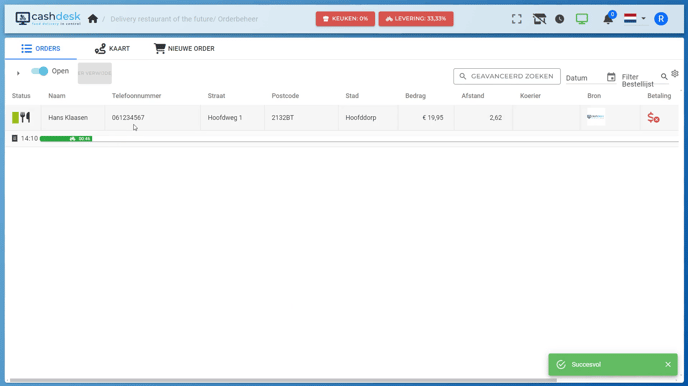Sort by Bron column header
688x386 pixels.
(594, 96)
